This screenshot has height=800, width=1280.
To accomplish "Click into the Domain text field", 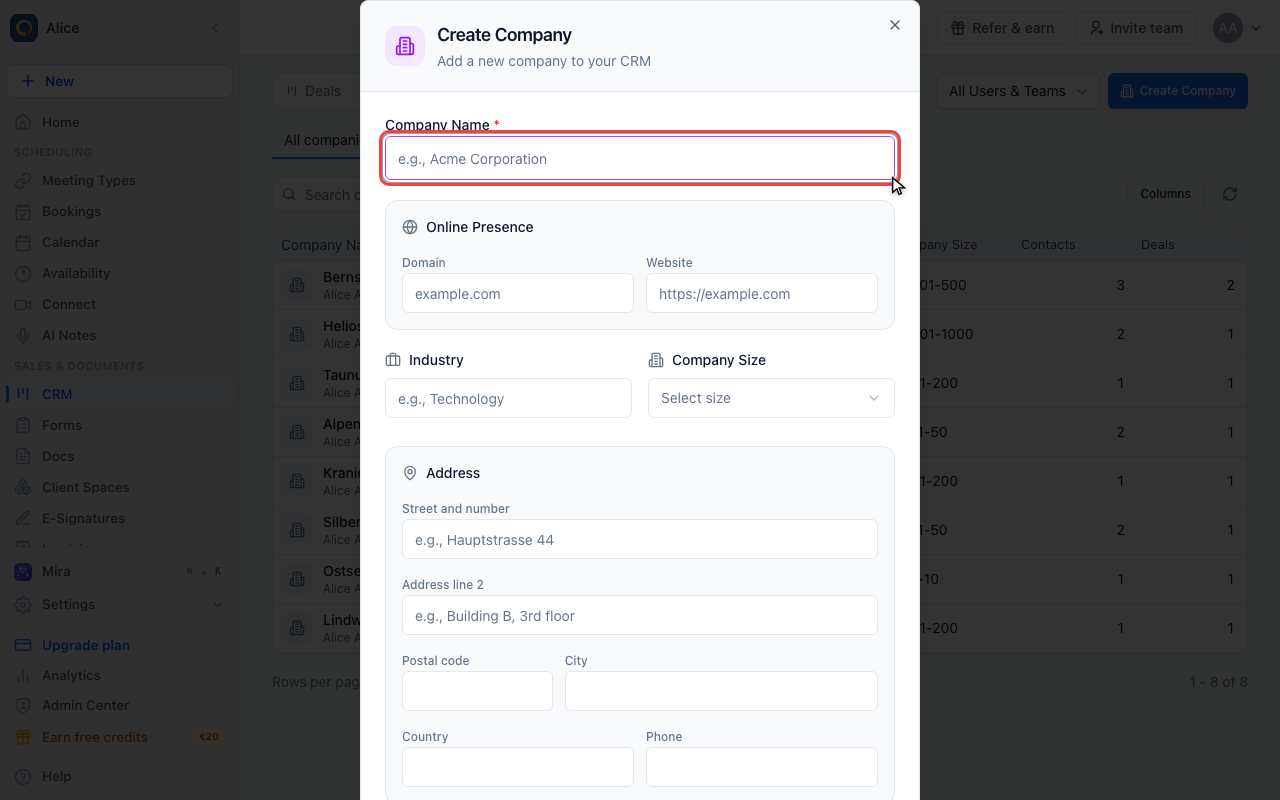I will (x=518, y=294).
